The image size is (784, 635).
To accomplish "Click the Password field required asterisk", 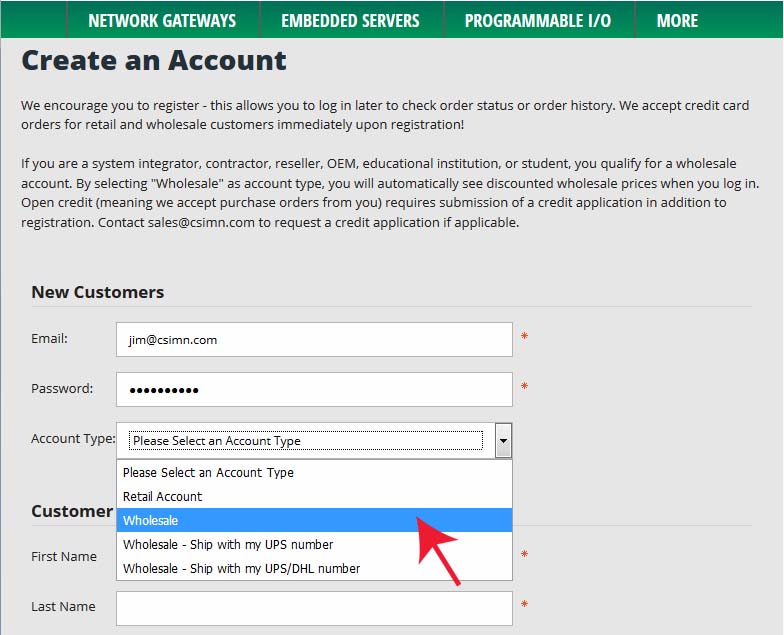I will pos(524,386).
